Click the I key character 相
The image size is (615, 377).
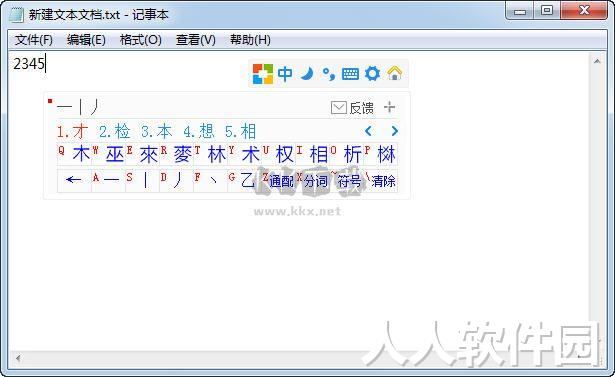pyautogui.click(x=313, y=154)
